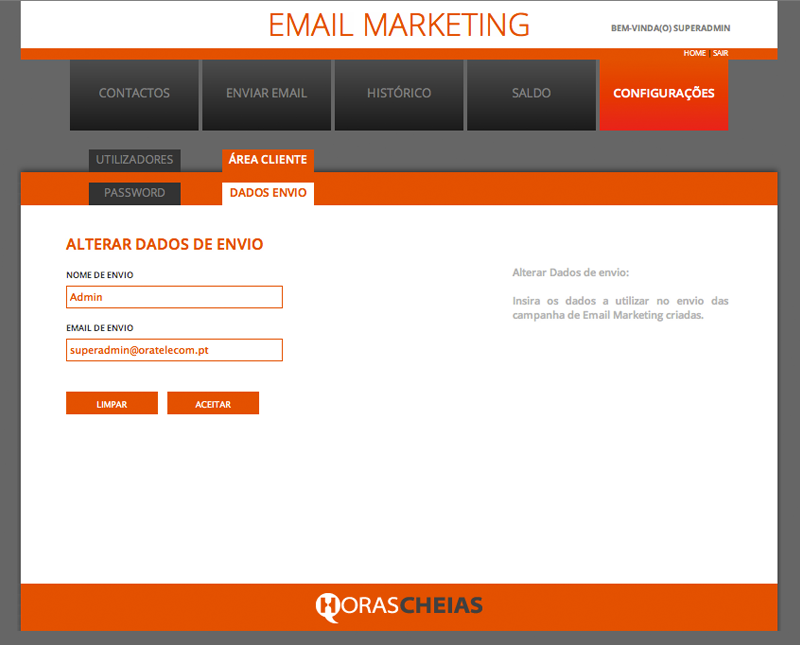Open the Histórico section
The image size is (800, 645).
coord(399,95)
